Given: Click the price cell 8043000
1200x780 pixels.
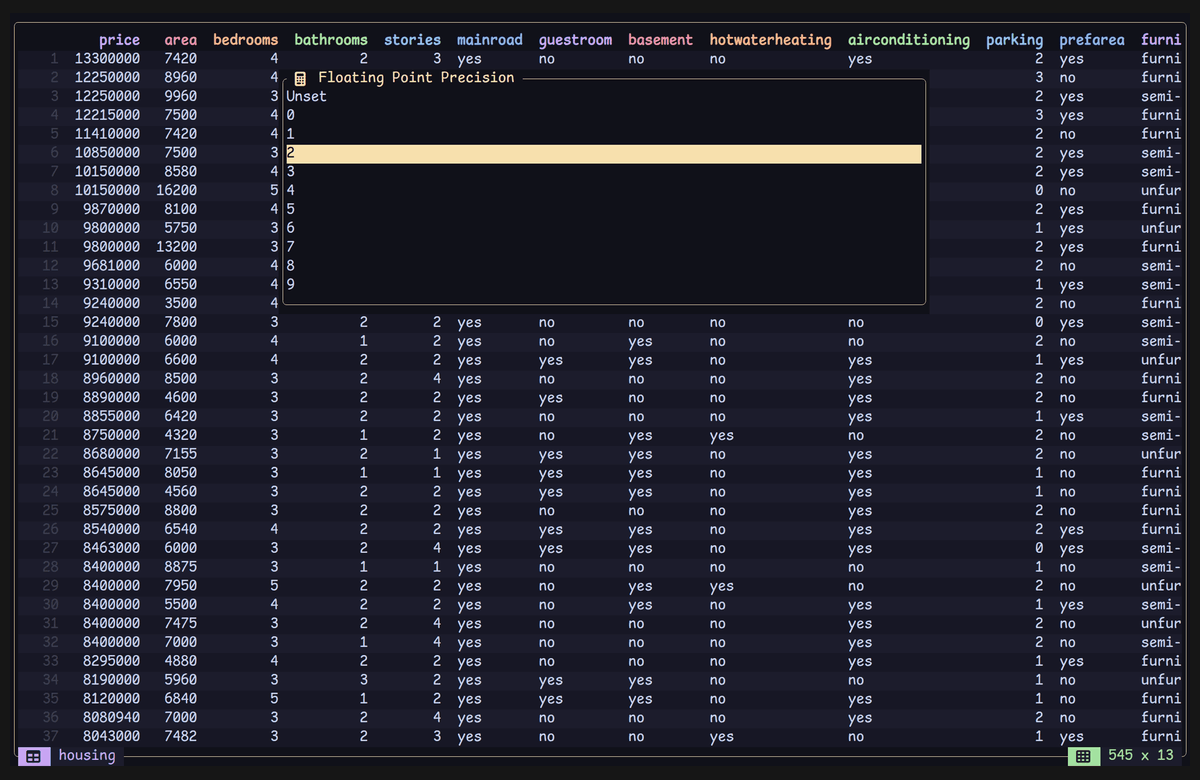Looking at the screenshot, I should coord(112,737).
